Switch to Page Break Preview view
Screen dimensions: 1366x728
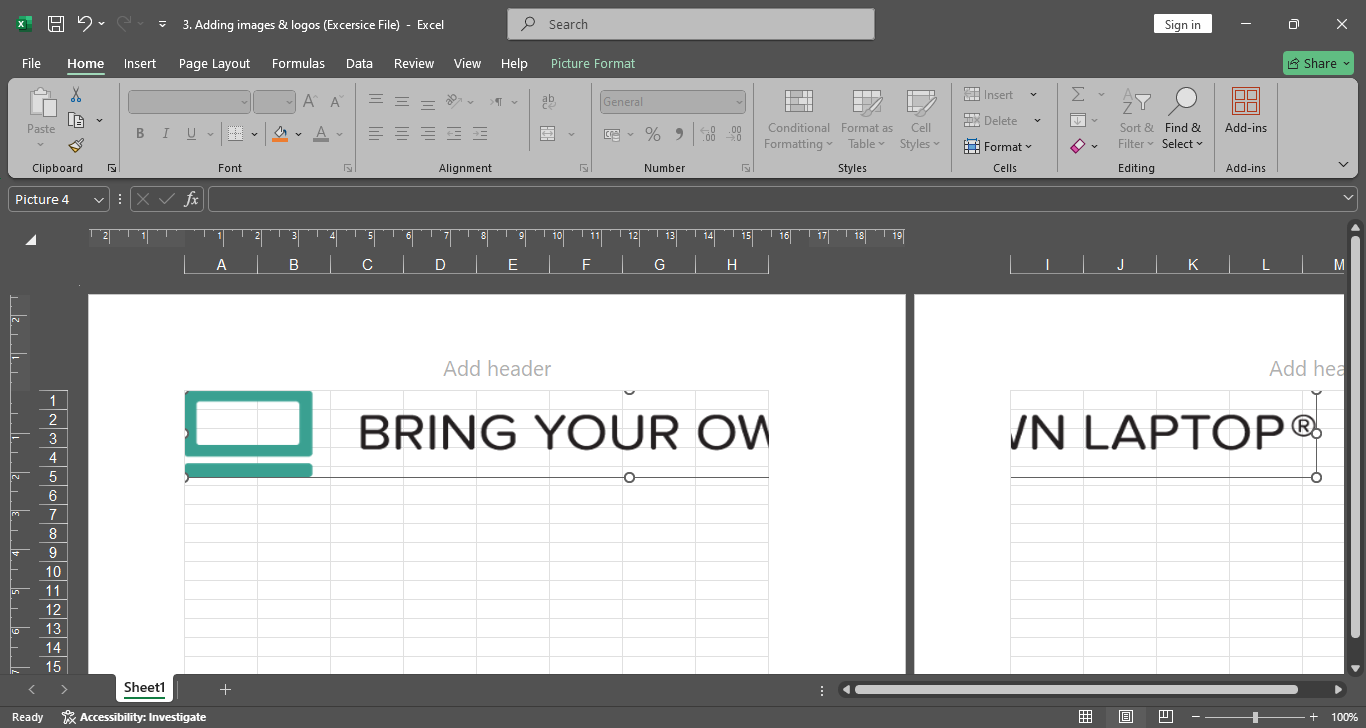click(1165, 717)
